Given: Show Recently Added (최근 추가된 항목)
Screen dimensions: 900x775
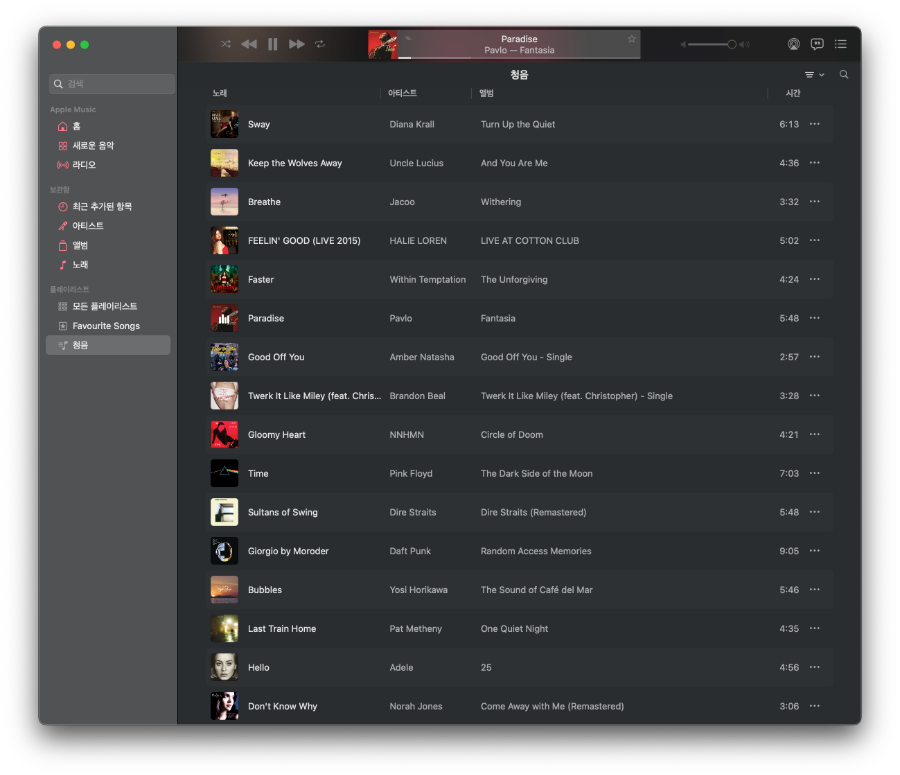Looking at the screenshot, I should 108,207.
